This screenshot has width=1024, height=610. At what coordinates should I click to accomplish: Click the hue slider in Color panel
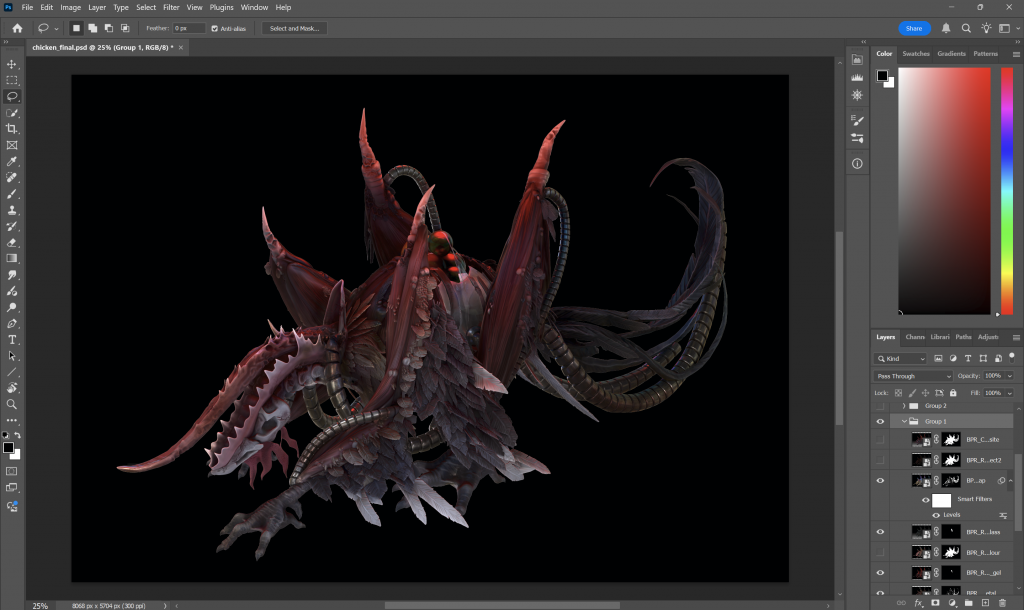point(1007,191)
